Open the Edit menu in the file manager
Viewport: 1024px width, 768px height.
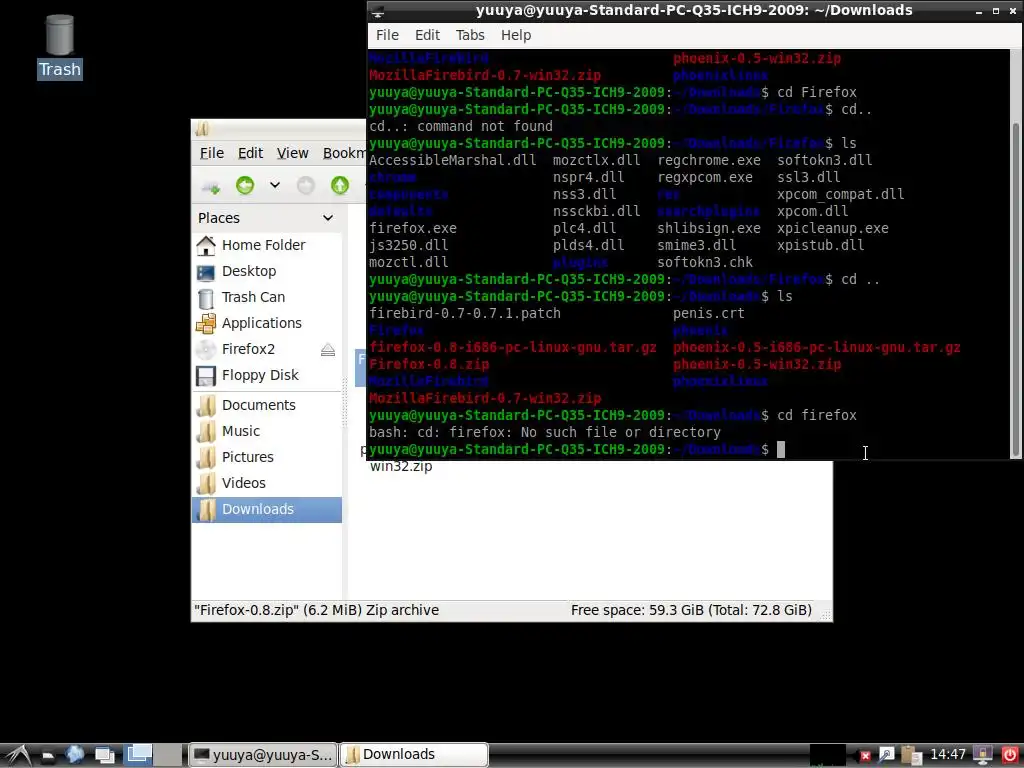click(250, 153)
